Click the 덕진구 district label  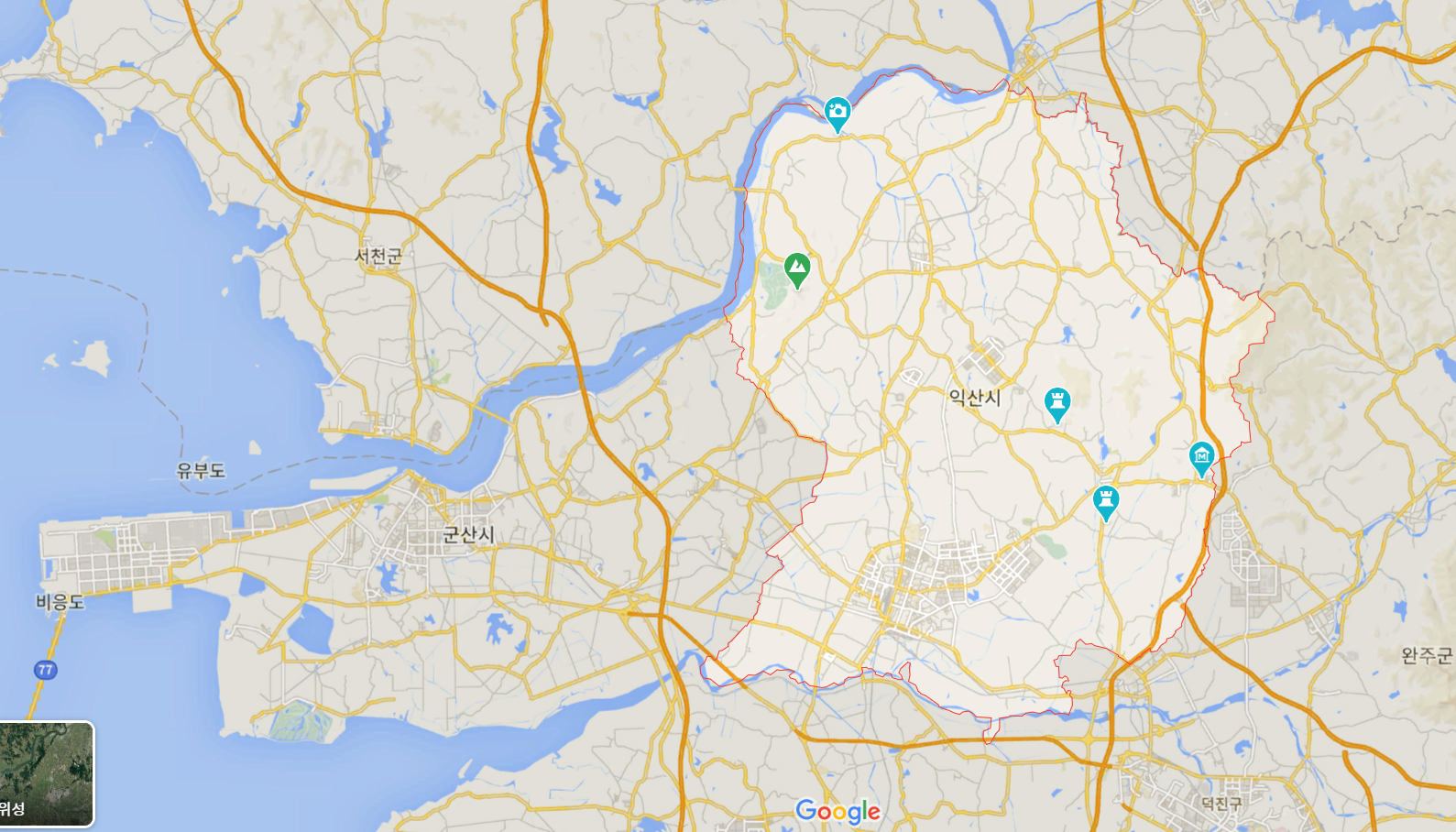[x=1221, y=803]
